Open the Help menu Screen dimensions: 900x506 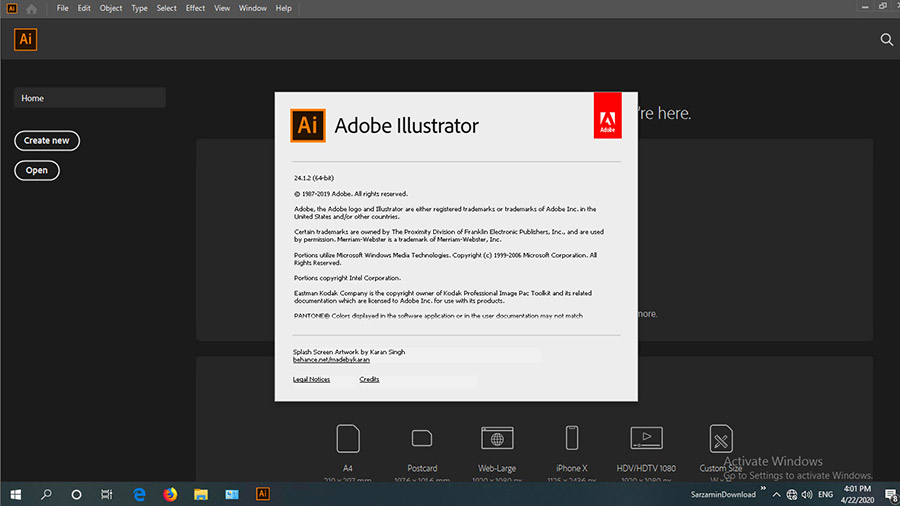(284, 8)
